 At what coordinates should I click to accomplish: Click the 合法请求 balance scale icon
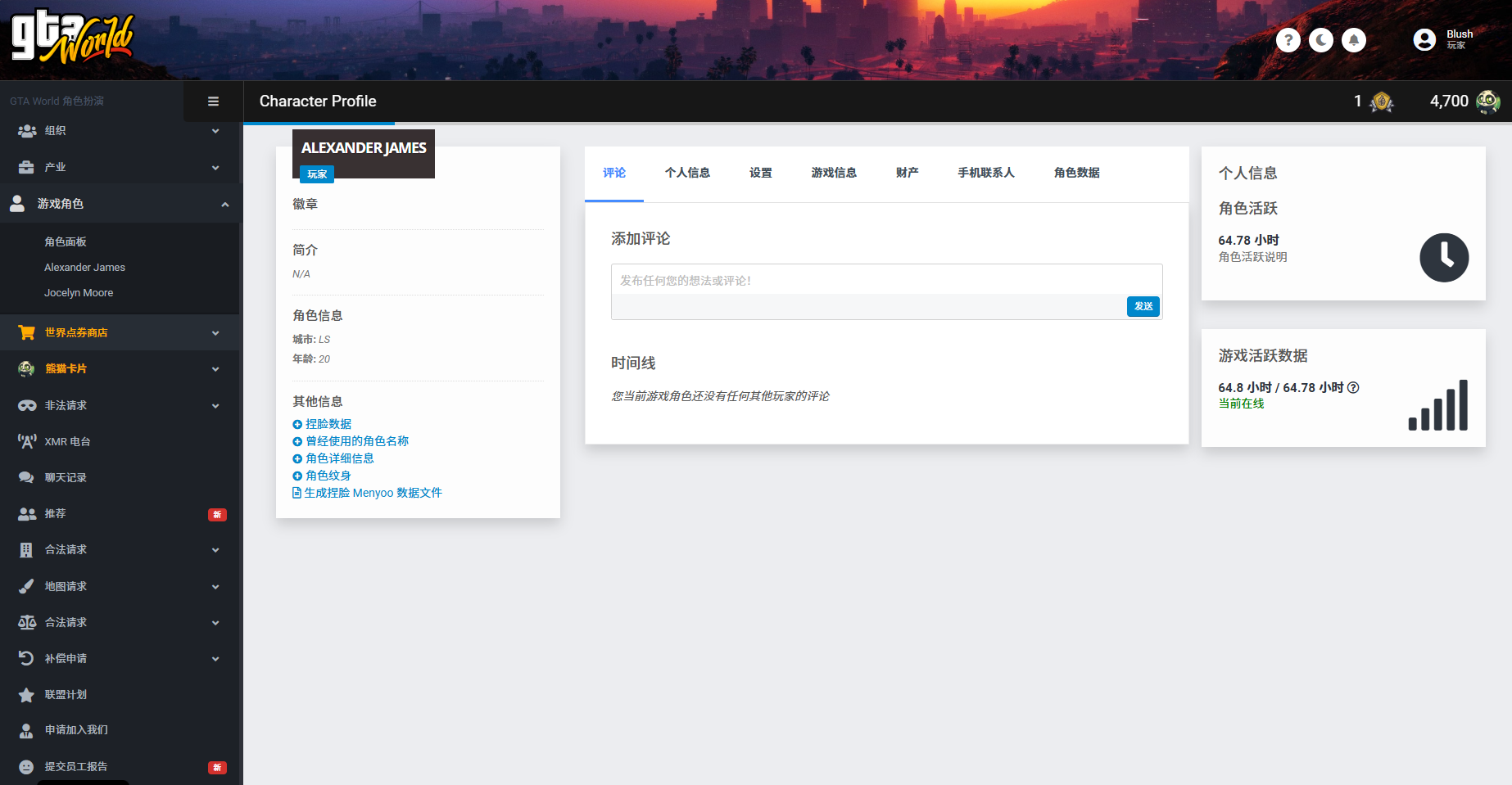(x=27, y=622)
